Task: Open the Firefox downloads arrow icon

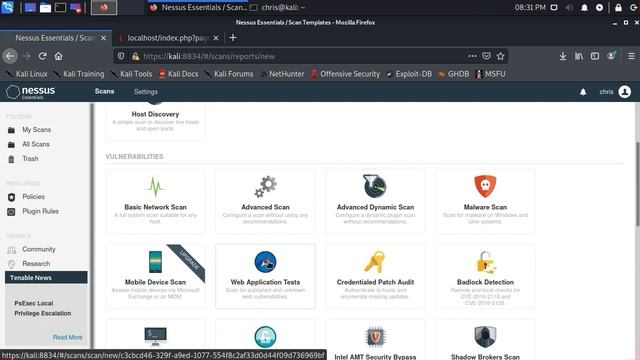Action: (563, 56)
